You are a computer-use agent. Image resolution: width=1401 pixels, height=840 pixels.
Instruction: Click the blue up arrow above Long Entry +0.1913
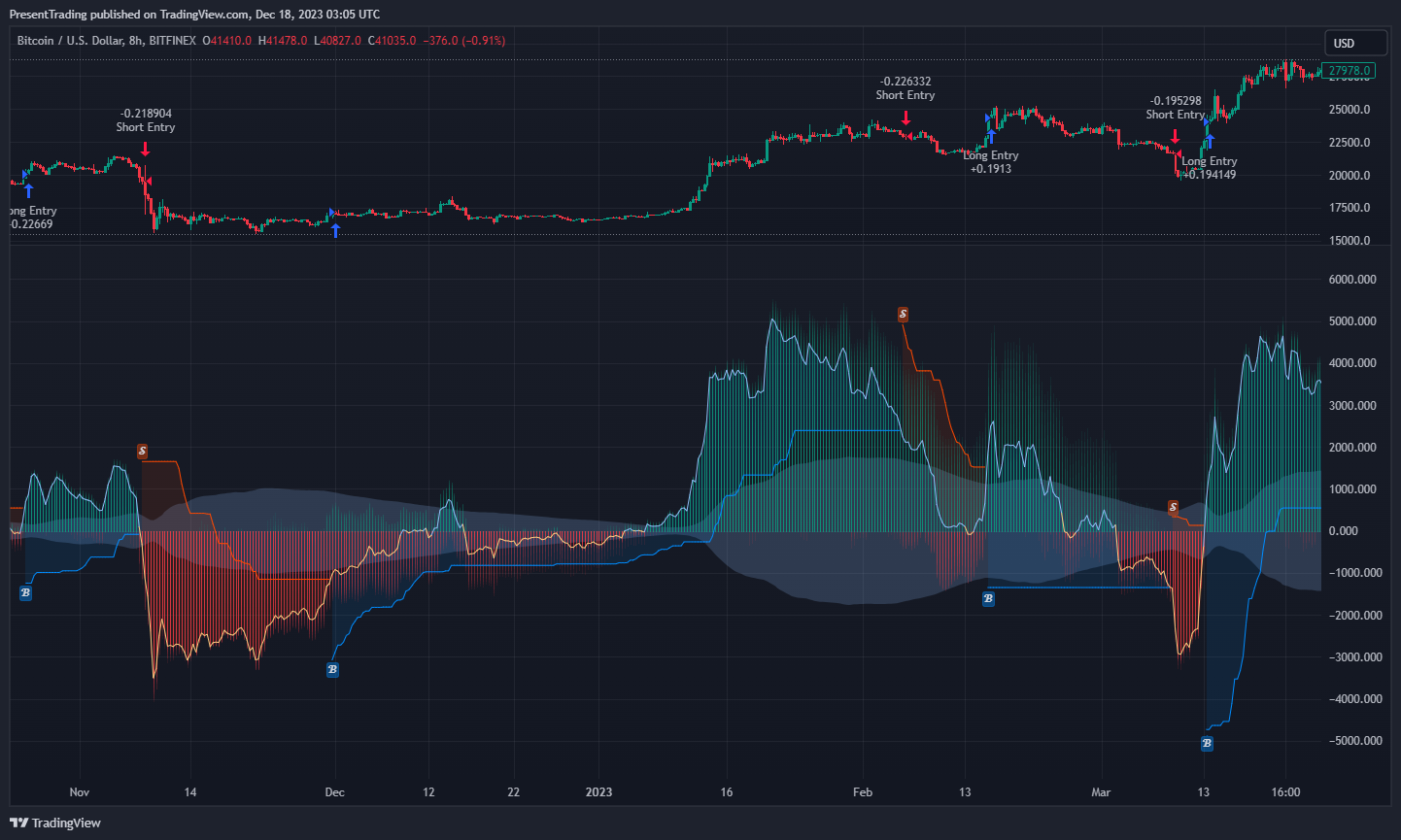pyautogui.click(x=991, y=136)
